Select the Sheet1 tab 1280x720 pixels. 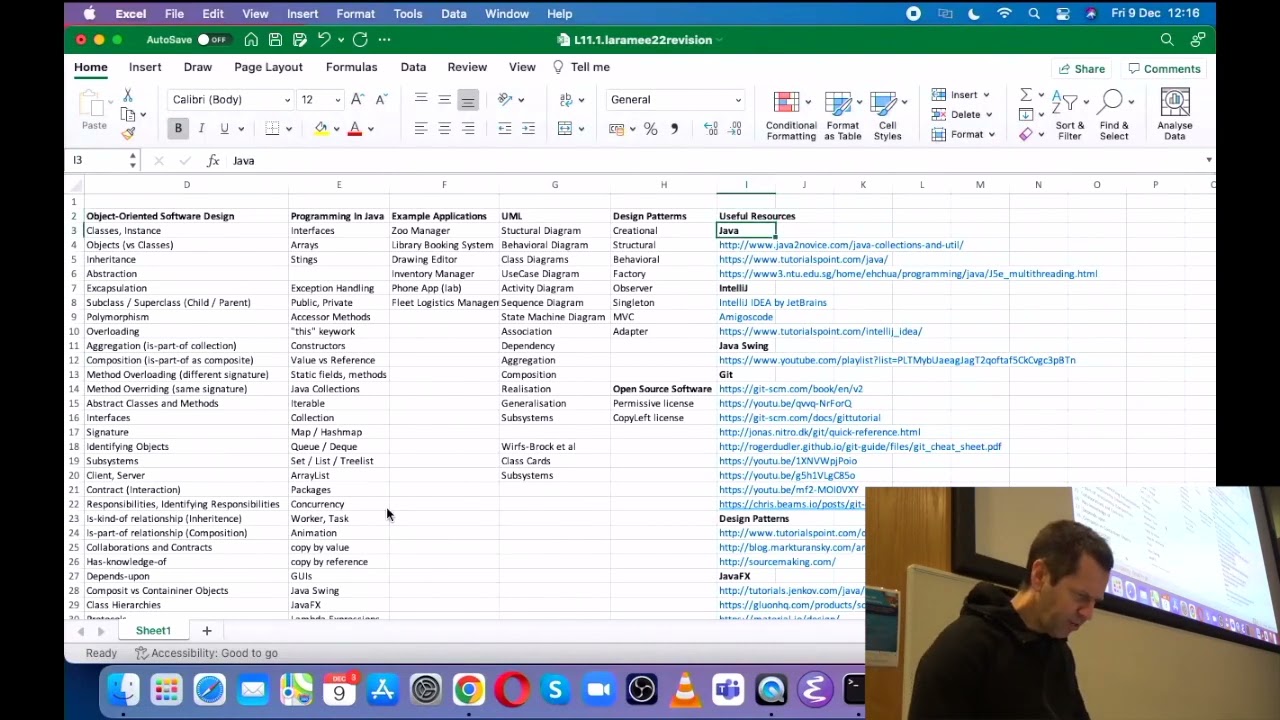pyautogui.click(x=153, y=631)
